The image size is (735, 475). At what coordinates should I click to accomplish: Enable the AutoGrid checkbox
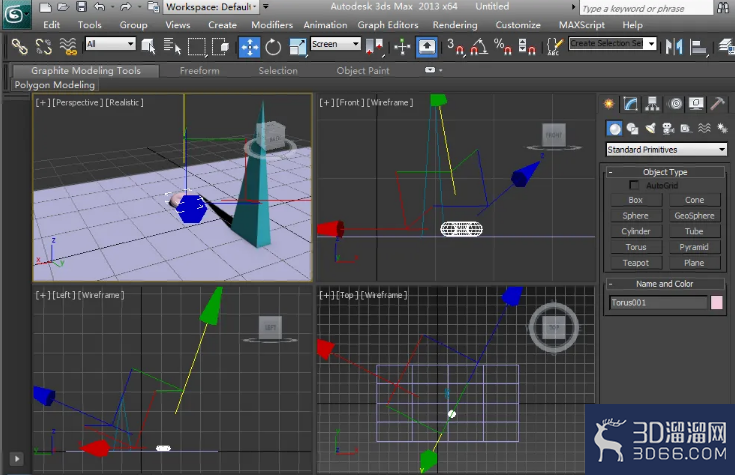pos(634,185)
